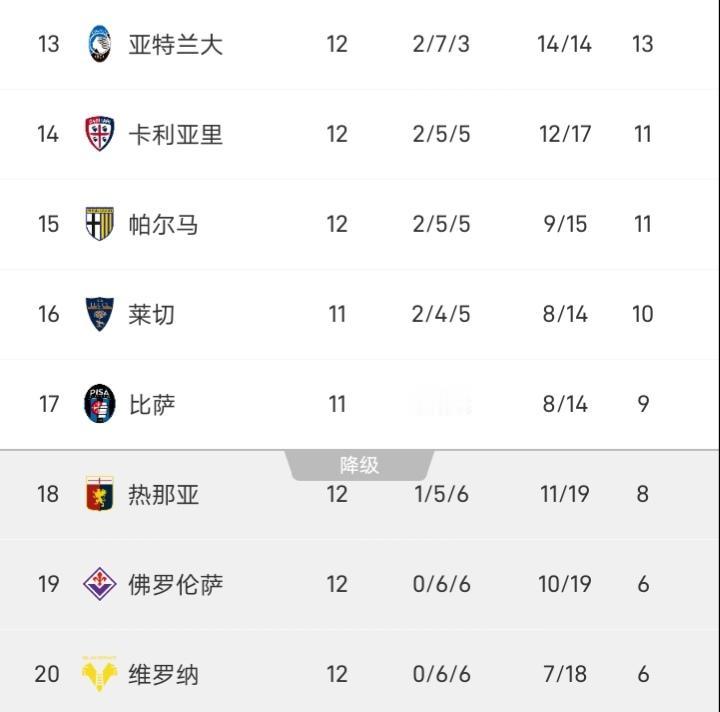Select the 佛罗伦萨 team name
This screenshot has height=712, width=720.
click(175, 584)
